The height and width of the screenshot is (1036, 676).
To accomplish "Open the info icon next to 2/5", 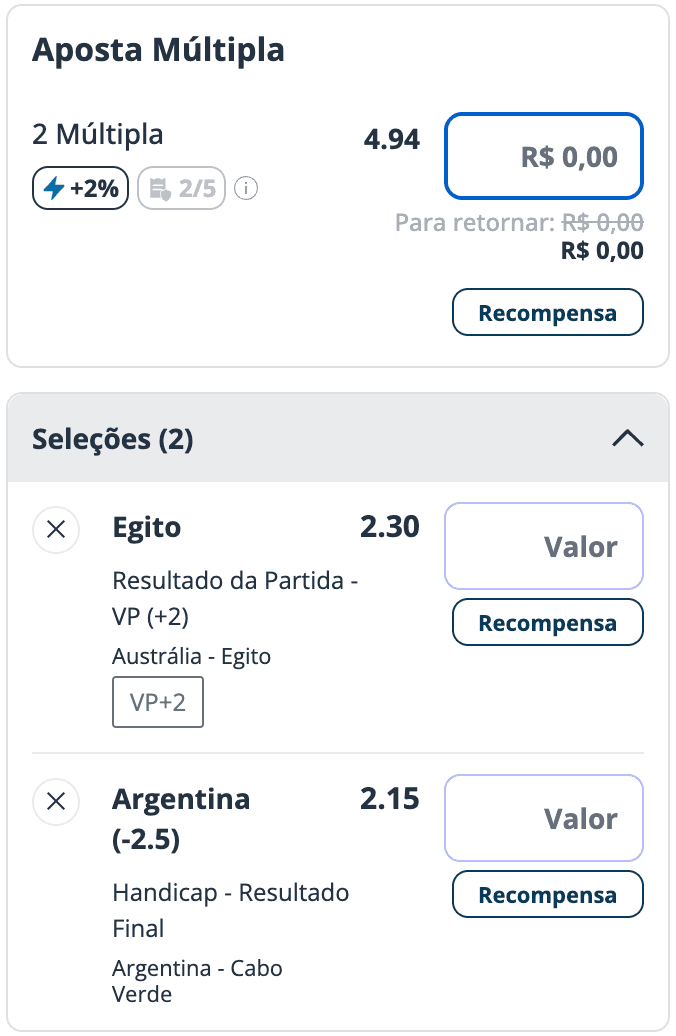I will [246, 188].
